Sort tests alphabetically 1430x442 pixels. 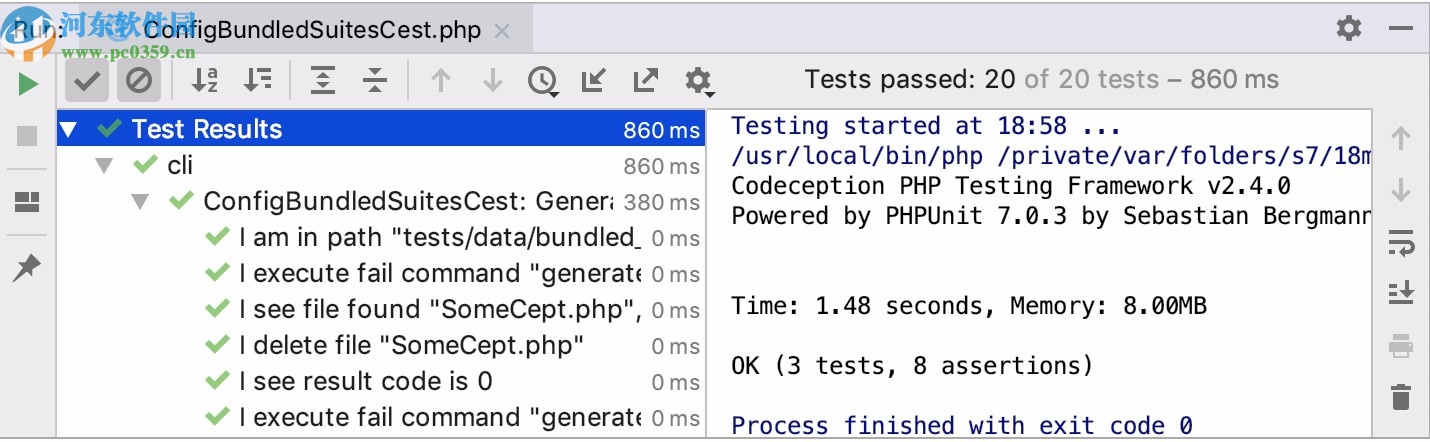pos(205,80)
